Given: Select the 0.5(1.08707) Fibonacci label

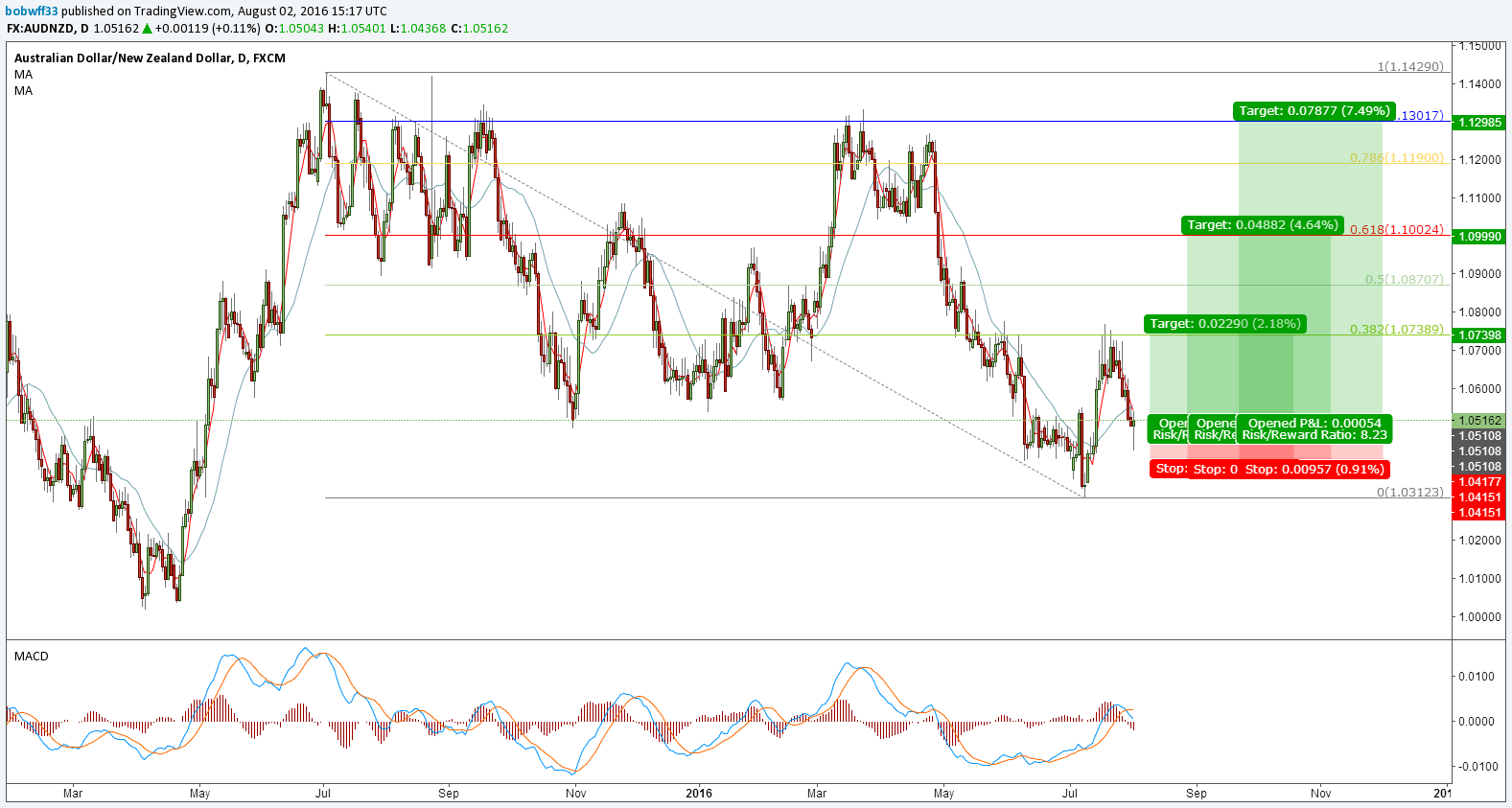Looking at the screenshot, I should (1405, 280).
